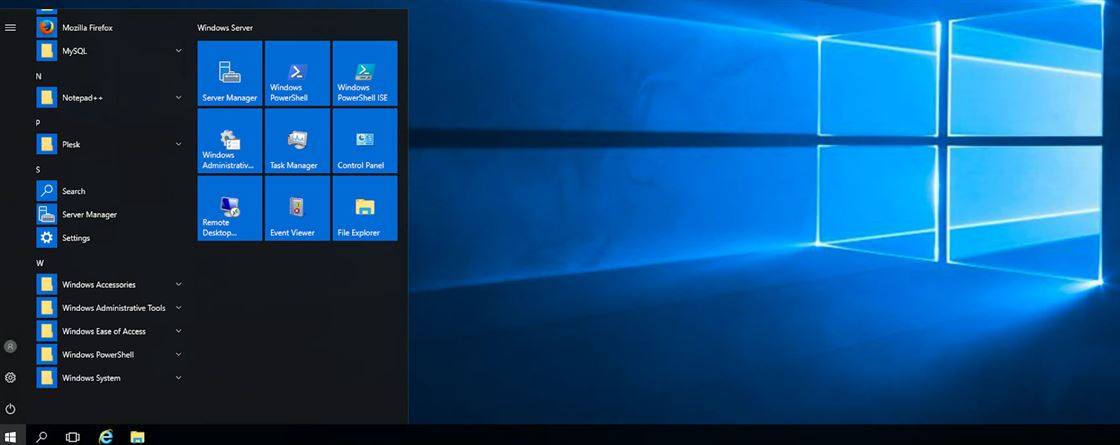Click the Power button in Start sidebar
1120x445 pixels.
click(10, 409)
